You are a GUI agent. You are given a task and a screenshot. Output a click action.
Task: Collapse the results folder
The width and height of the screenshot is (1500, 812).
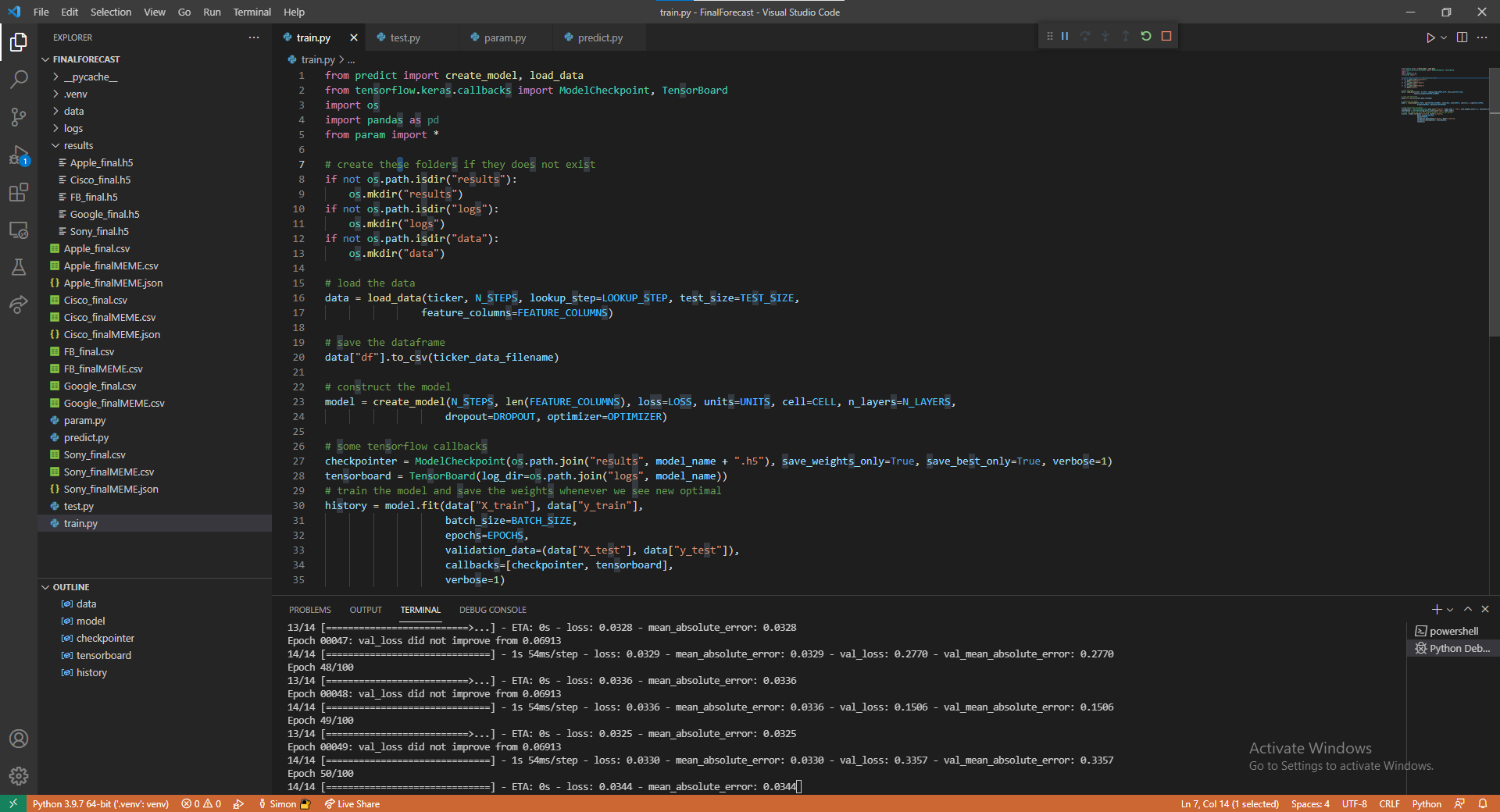(x=78, y=146)
